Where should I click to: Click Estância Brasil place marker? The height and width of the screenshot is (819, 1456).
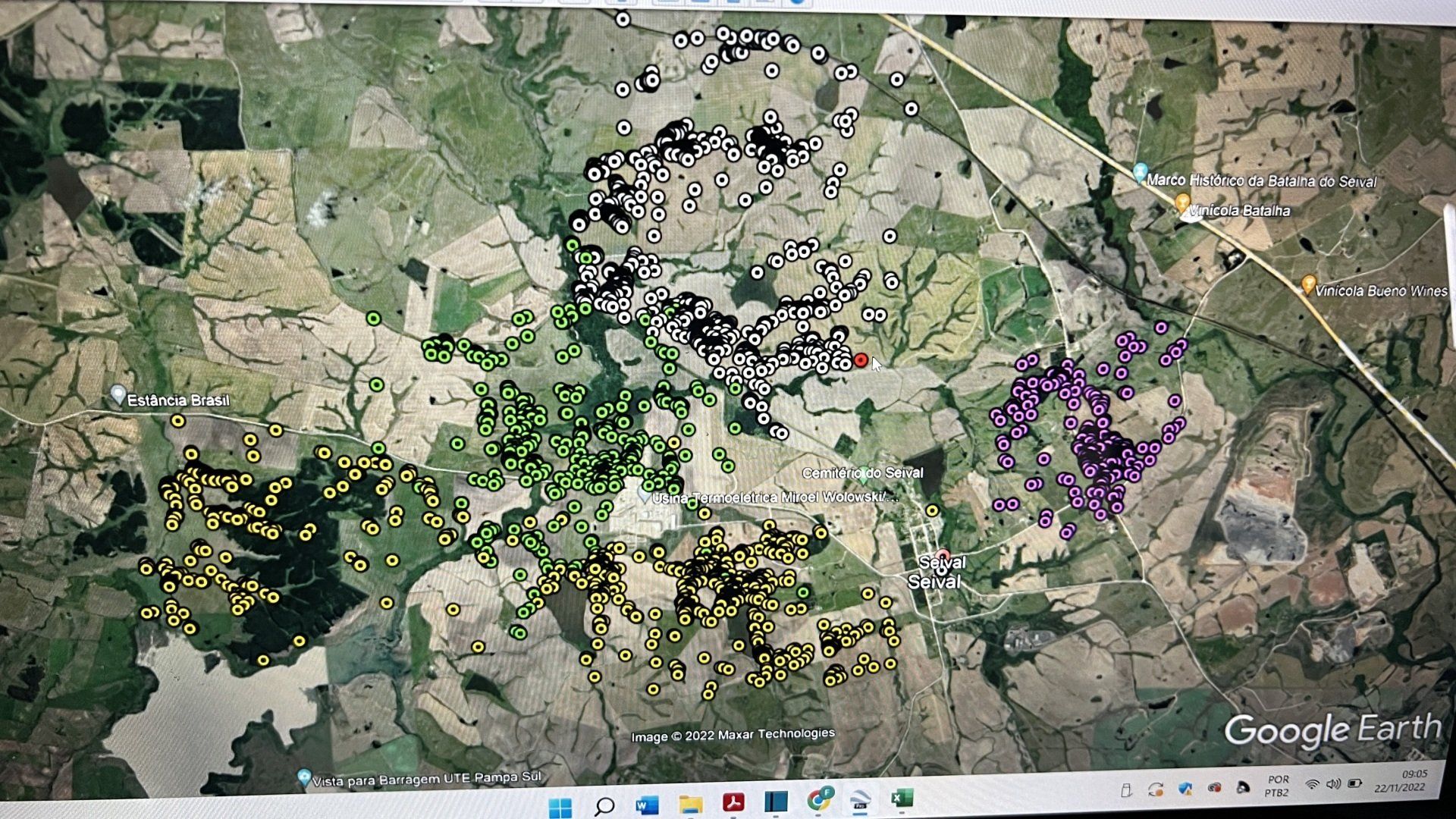pyautogui.click(x=118, y=395)
